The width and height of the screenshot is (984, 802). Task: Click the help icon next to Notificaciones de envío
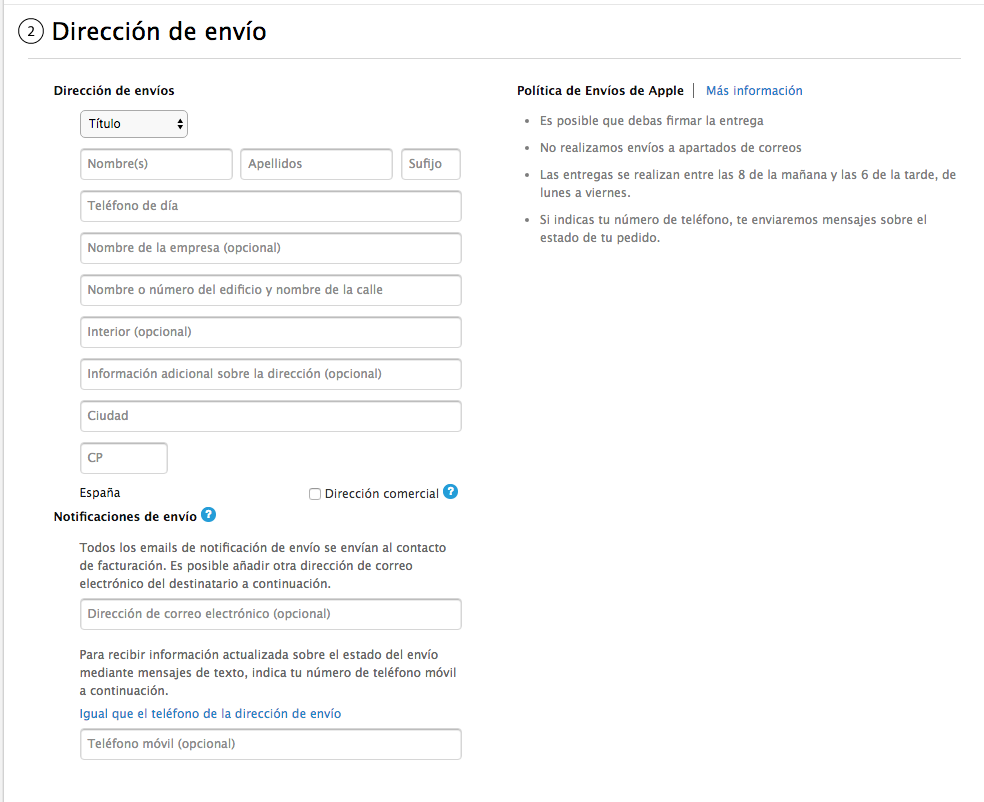pos(208,515)
